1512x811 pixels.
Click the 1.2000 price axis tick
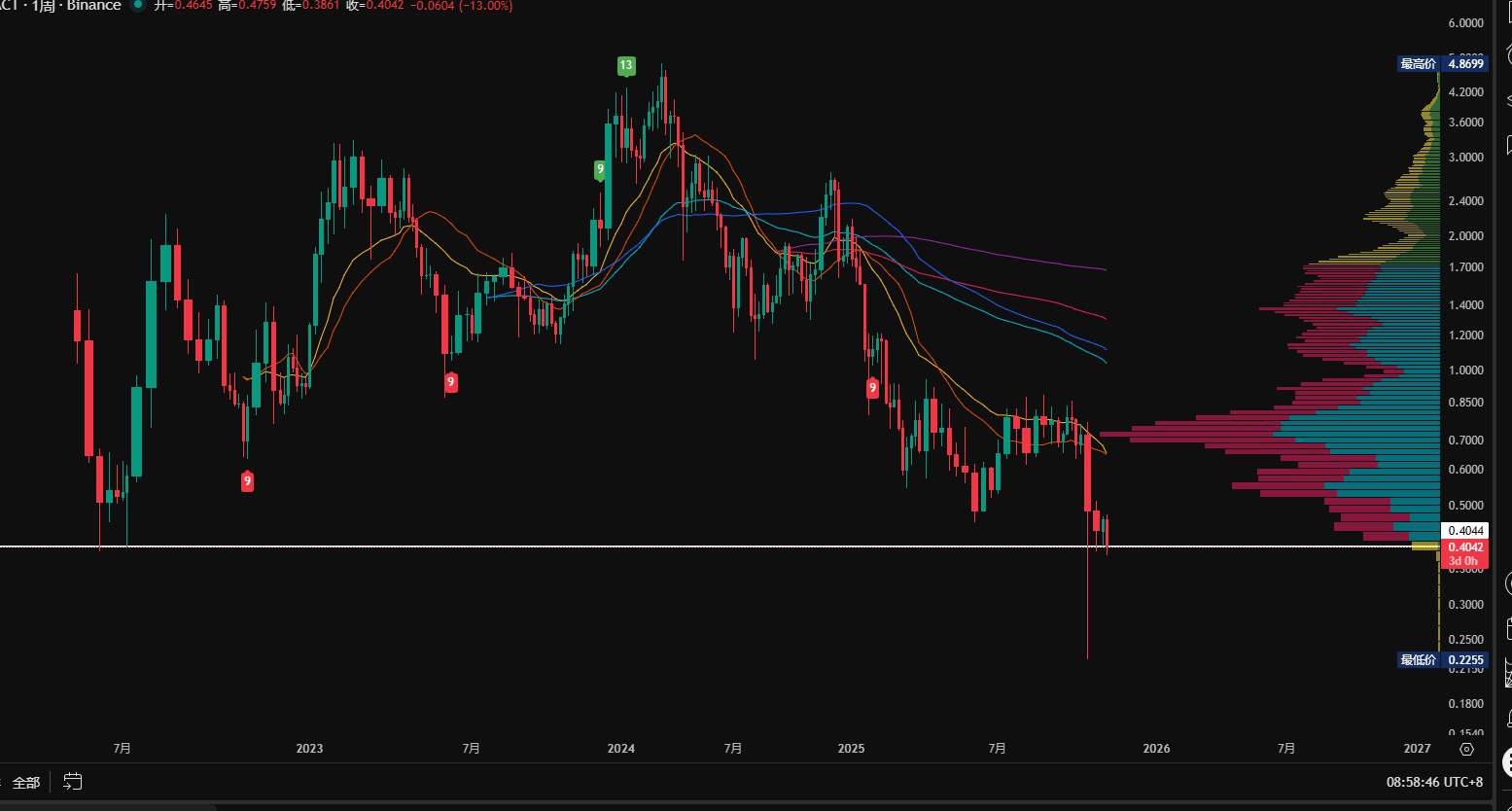pyautogui.click(x=1467, y=335)
